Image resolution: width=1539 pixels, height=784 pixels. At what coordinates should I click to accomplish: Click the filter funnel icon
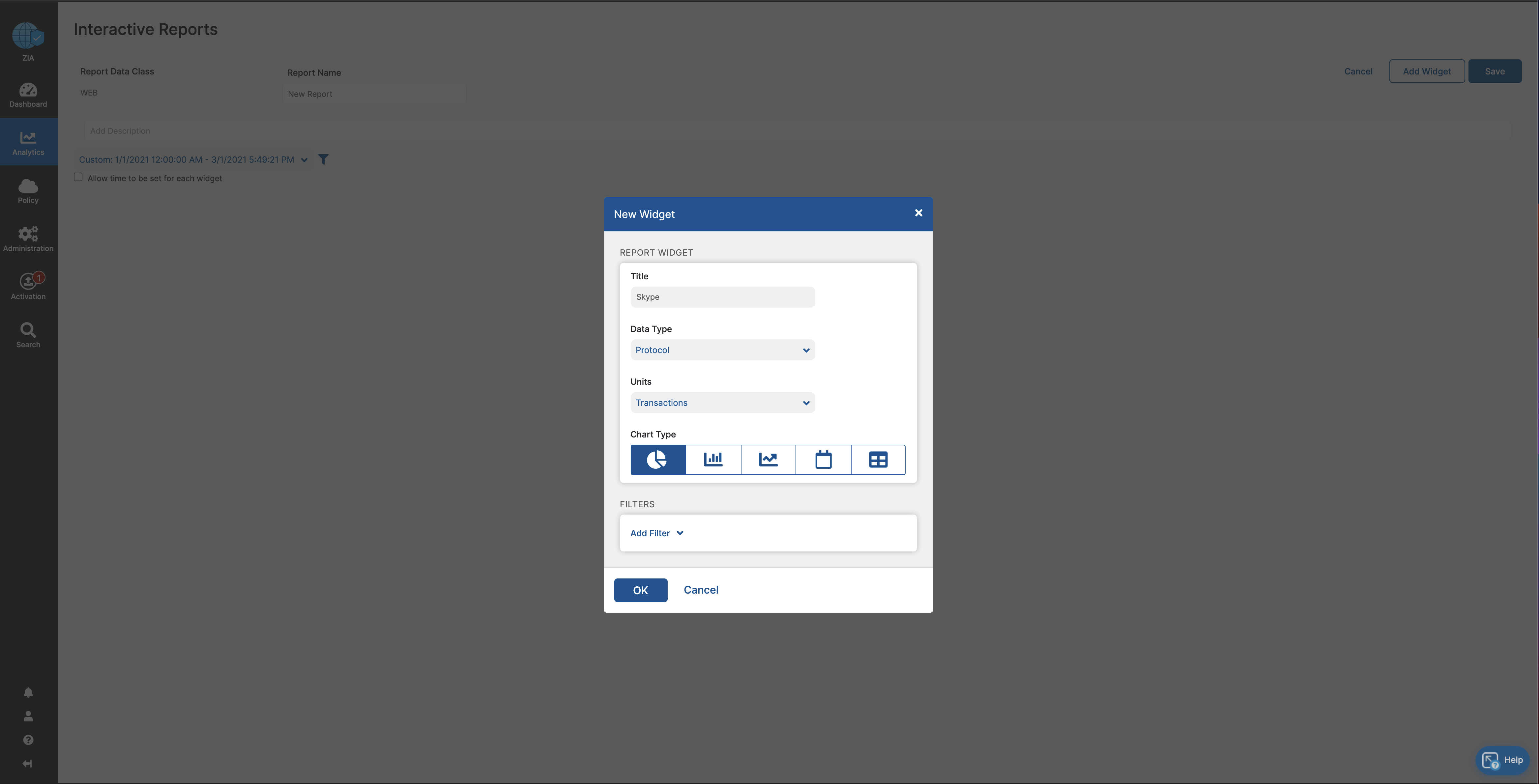pos(323,159)
